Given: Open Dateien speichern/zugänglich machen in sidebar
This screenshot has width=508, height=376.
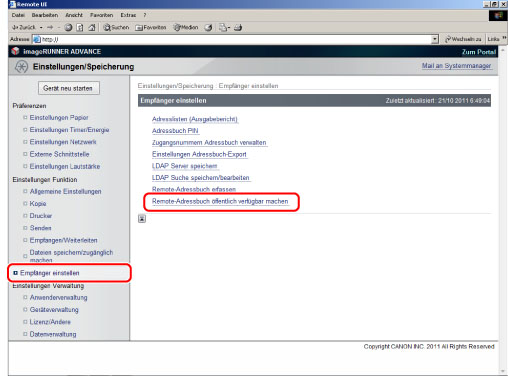Looking at the screenshot, I should pos(71,256).
